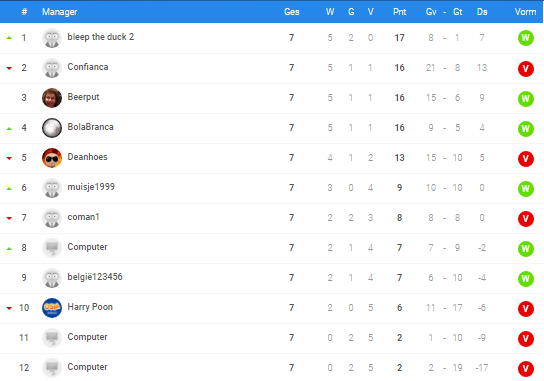Open Harry Poon's OSM logo avatar
The width and height of the screenshot is (544, 381).
52,308
